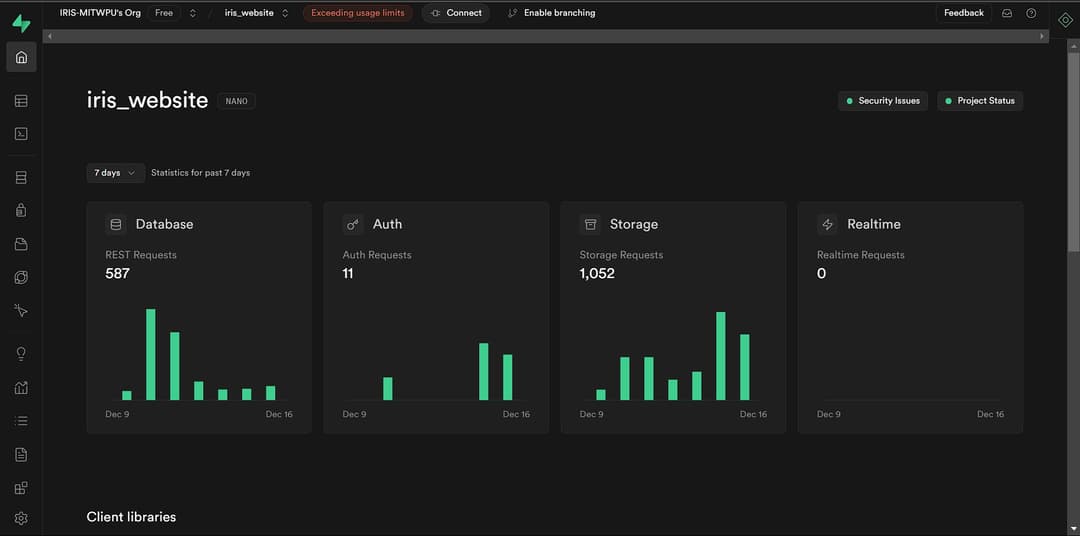This screenshot has height=536, width=1080.
Task: Click the Auth key card icon
Action: 353,224
